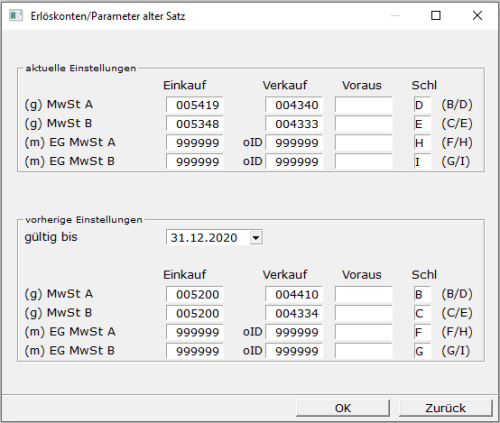Viewport: 500px width, 423px height.
Task: Click previous Schl field containing B
Action: tap(422, 294)
